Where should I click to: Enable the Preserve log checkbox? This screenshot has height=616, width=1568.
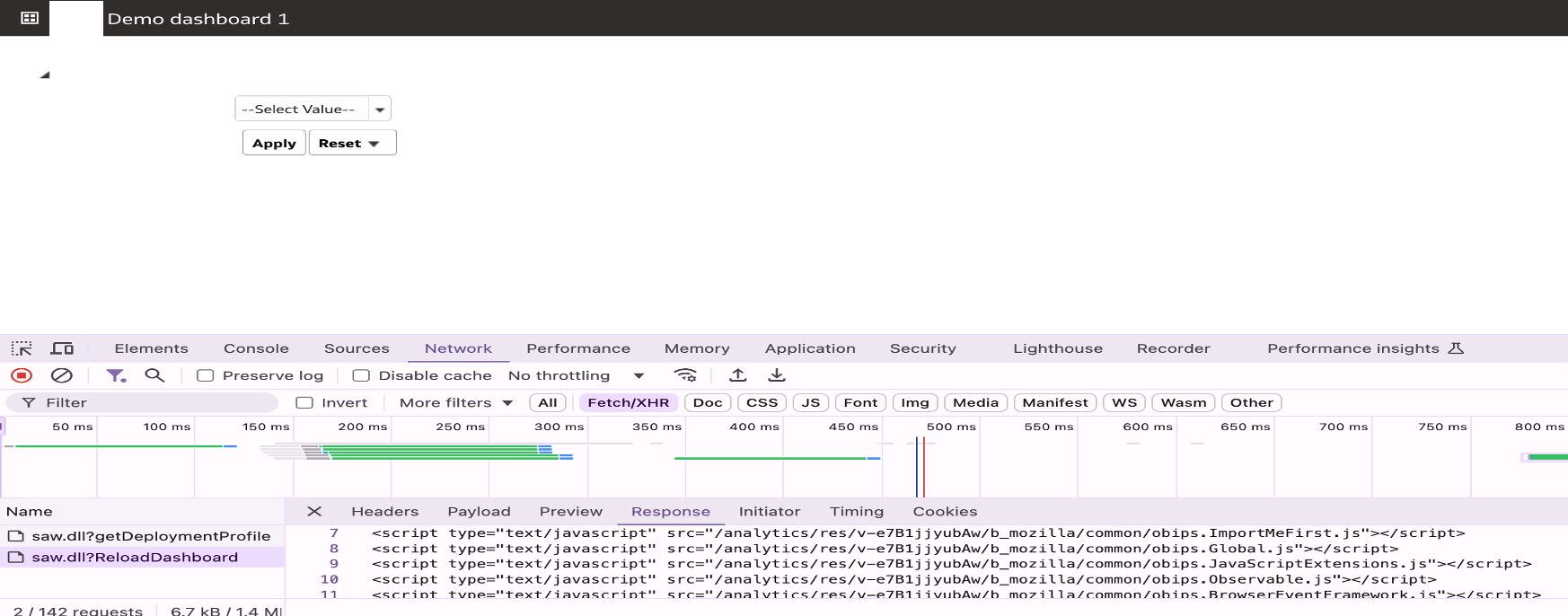point(206,375)
